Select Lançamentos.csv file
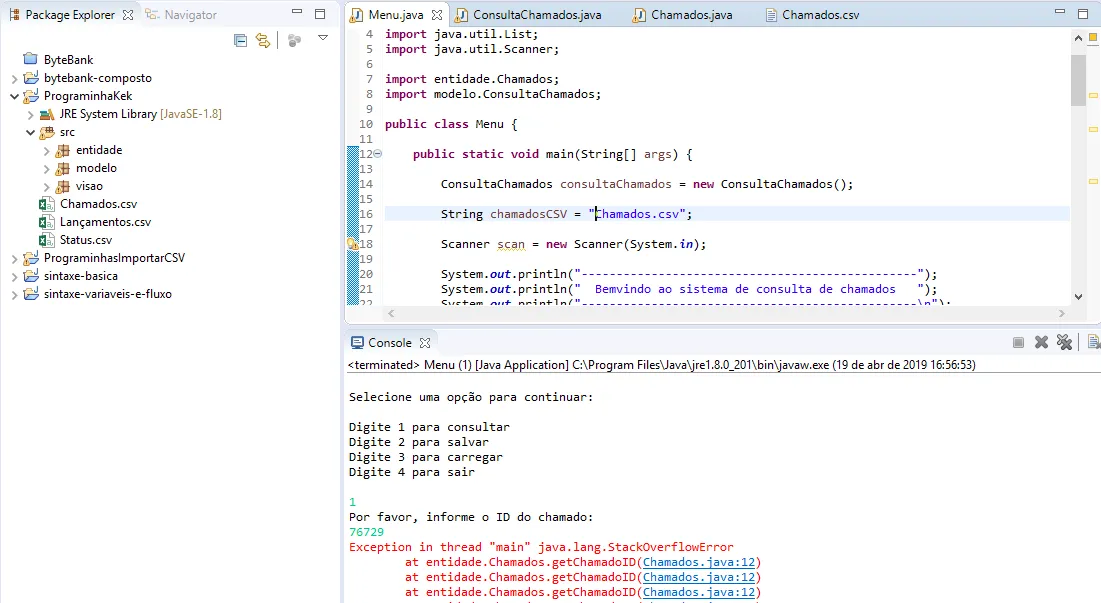Image resolution: width=1101 pixels, height=603 pixels. [105, 222]
